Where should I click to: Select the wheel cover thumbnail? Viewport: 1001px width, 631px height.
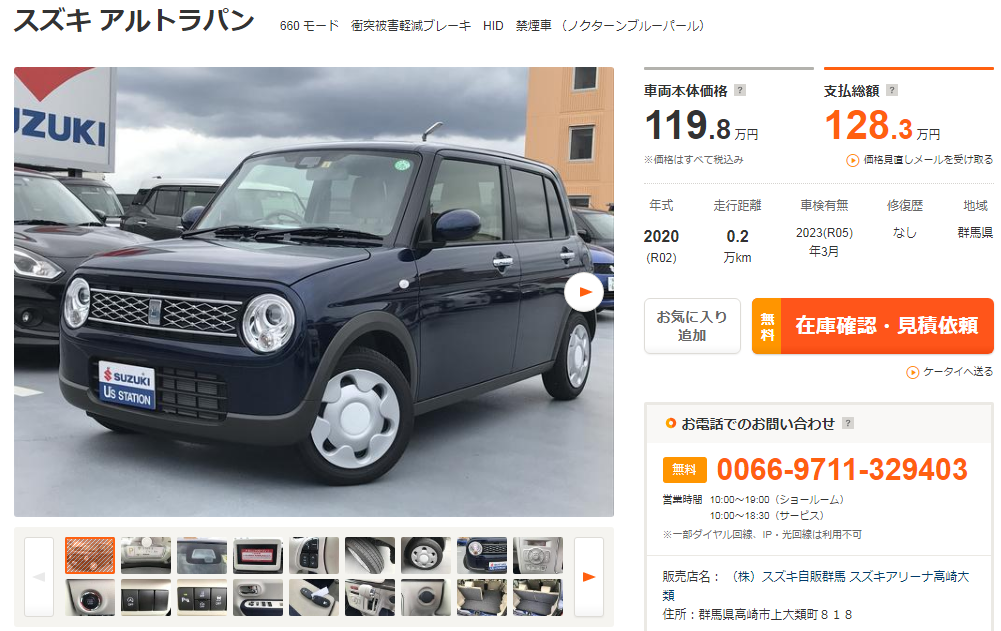(426, 555)
